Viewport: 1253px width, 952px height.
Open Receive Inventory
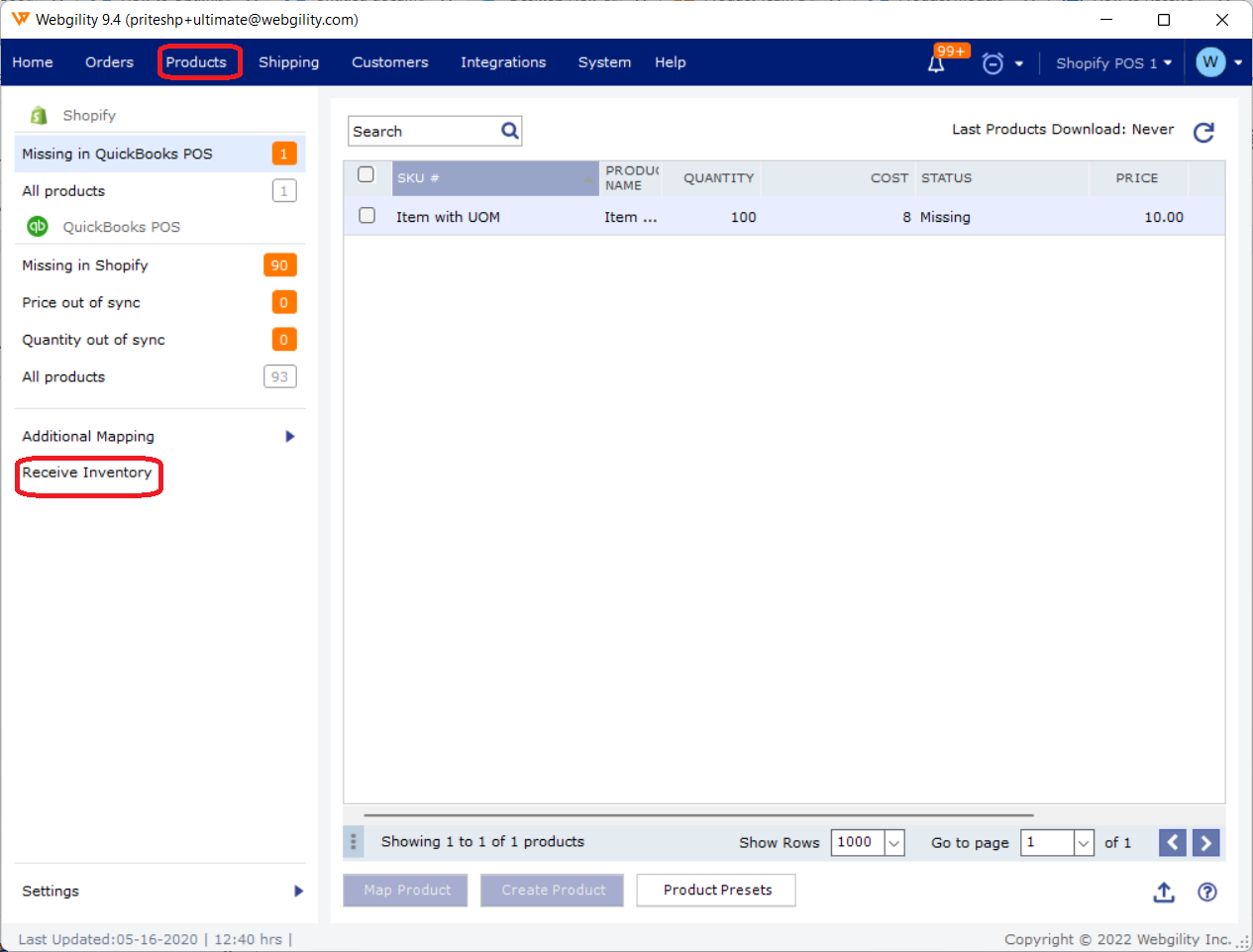pyautogui.click(x=87, y=473)
